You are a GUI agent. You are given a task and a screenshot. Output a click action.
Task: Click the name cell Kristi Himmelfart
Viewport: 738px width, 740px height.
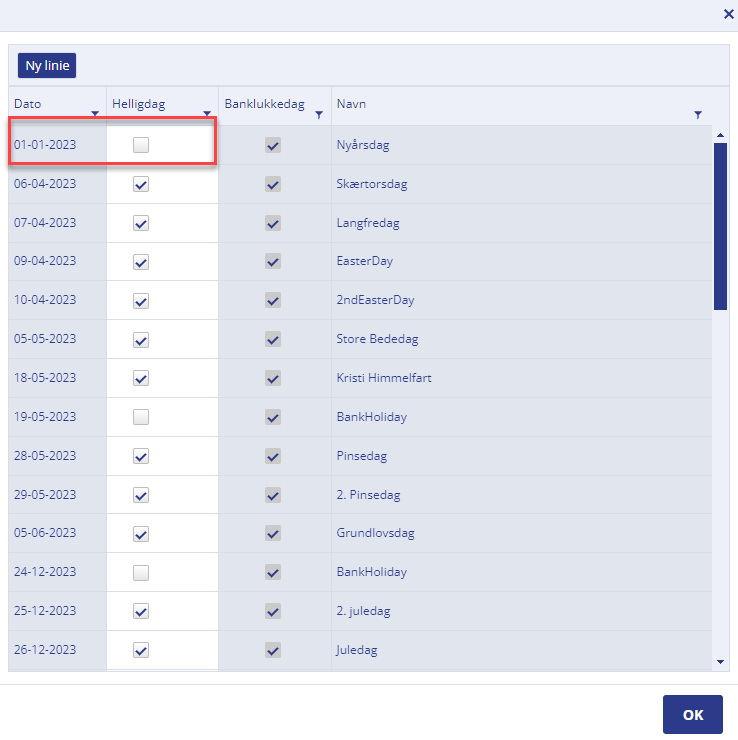point(521,378)
